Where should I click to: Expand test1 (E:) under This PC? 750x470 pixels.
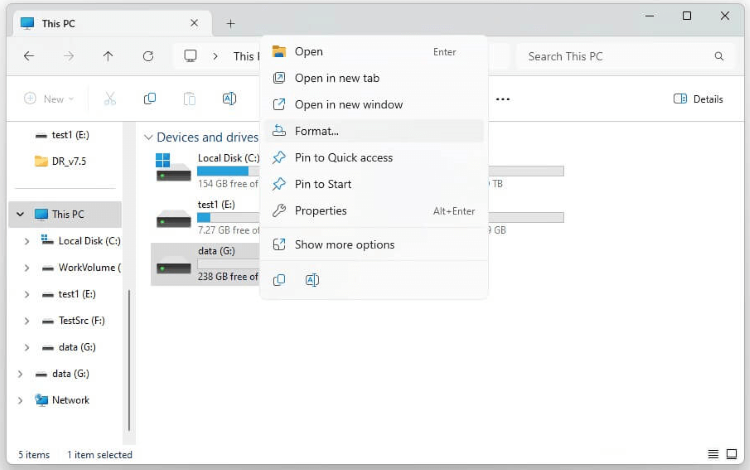(27, 295)
